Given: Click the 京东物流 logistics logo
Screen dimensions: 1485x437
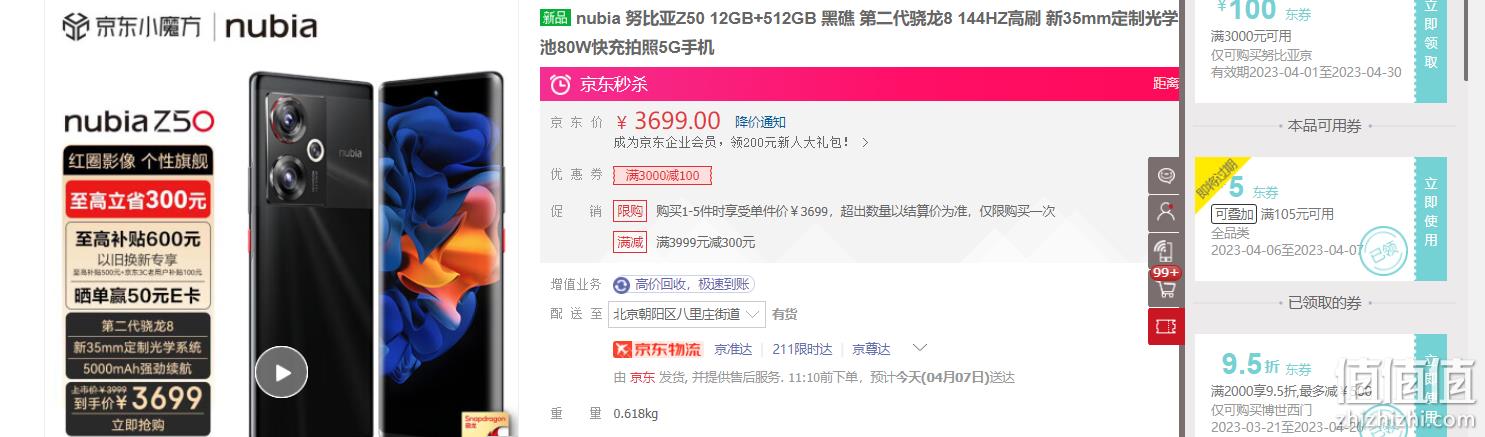Looking at the screenshot, I should coord(657,349).
